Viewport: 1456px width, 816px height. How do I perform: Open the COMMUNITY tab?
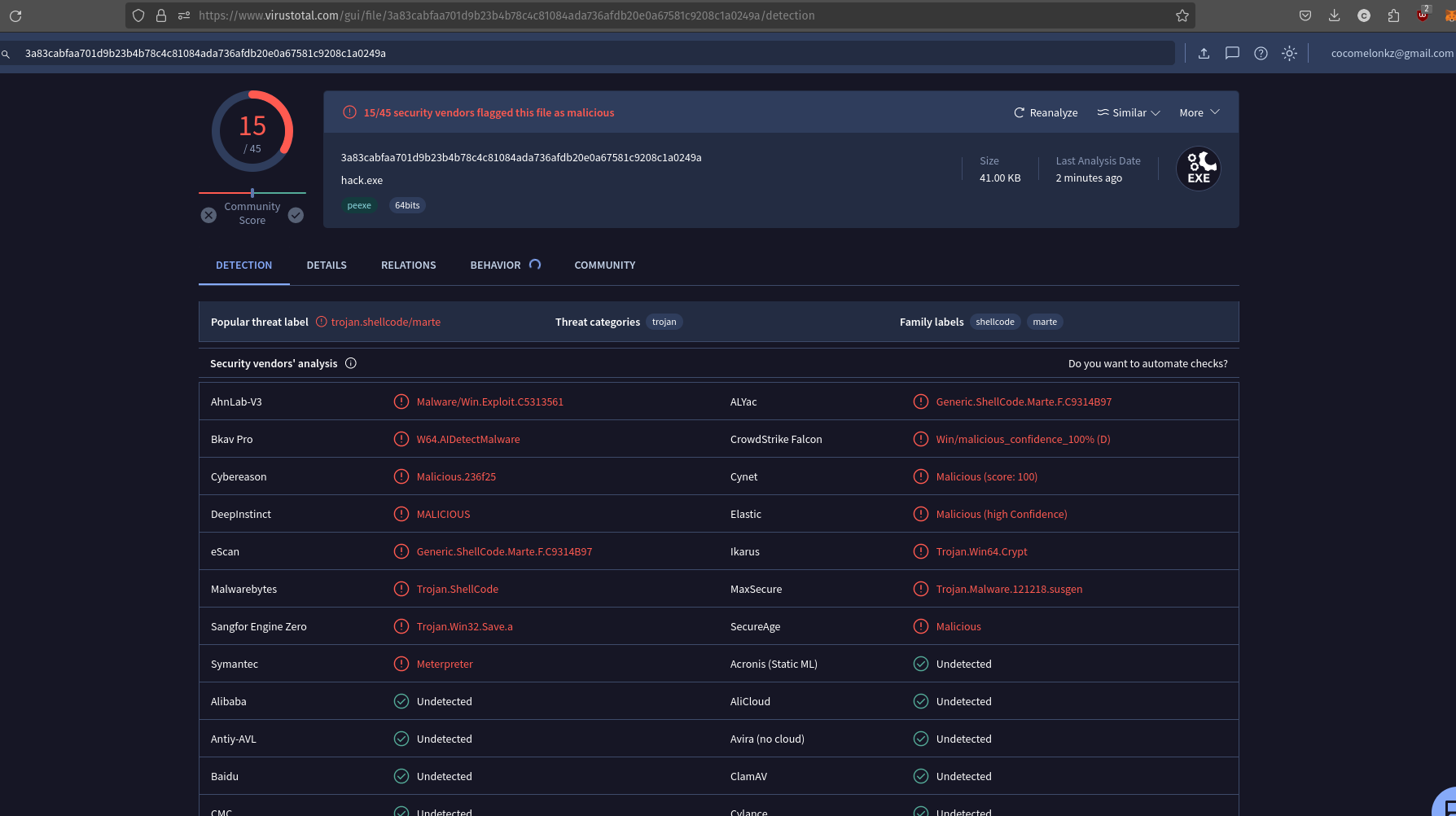[605, 265]
